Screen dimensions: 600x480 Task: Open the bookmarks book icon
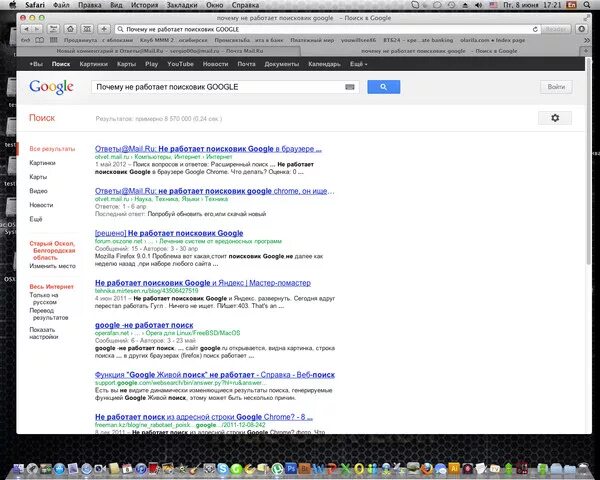click(x=39, y=40)
